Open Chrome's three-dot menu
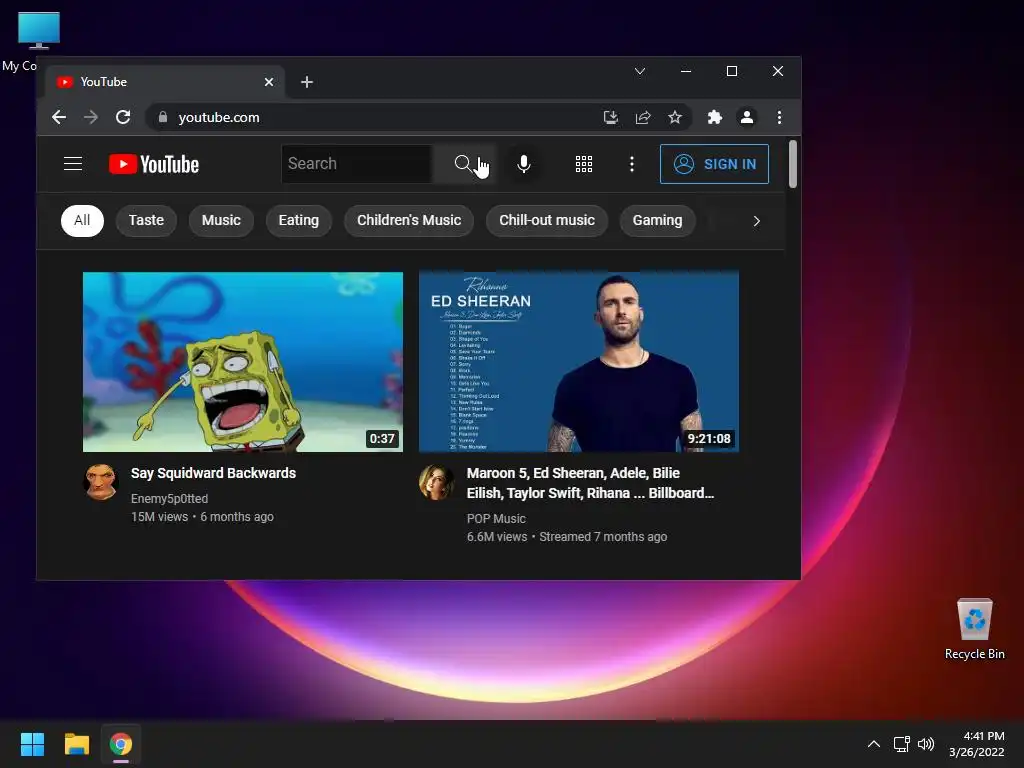1024x768 pixels. click(779, 118)
